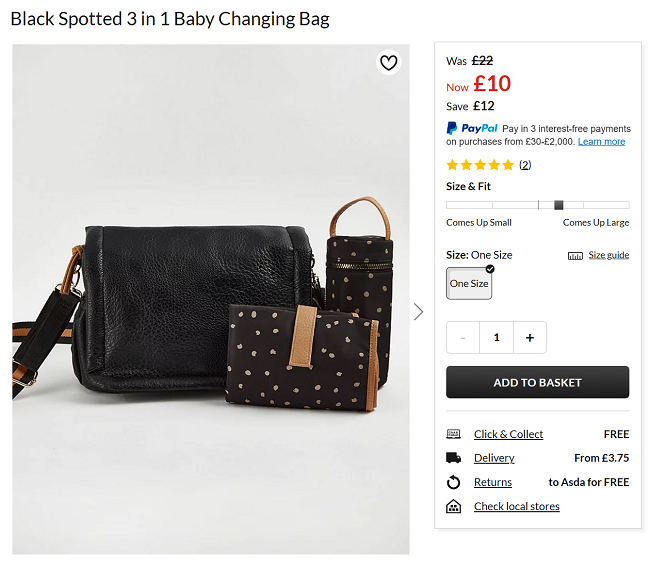Viewport: 650px width, 572px height.
Task: Increase quantity with the plus button
Action: click(530, 338)
